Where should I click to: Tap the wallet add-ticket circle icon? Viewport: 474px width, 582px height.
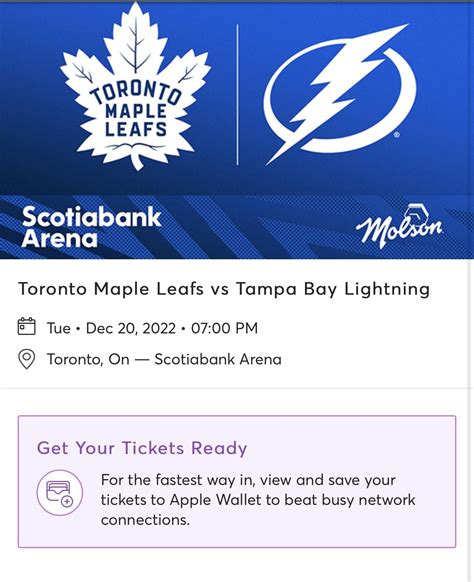60,493
